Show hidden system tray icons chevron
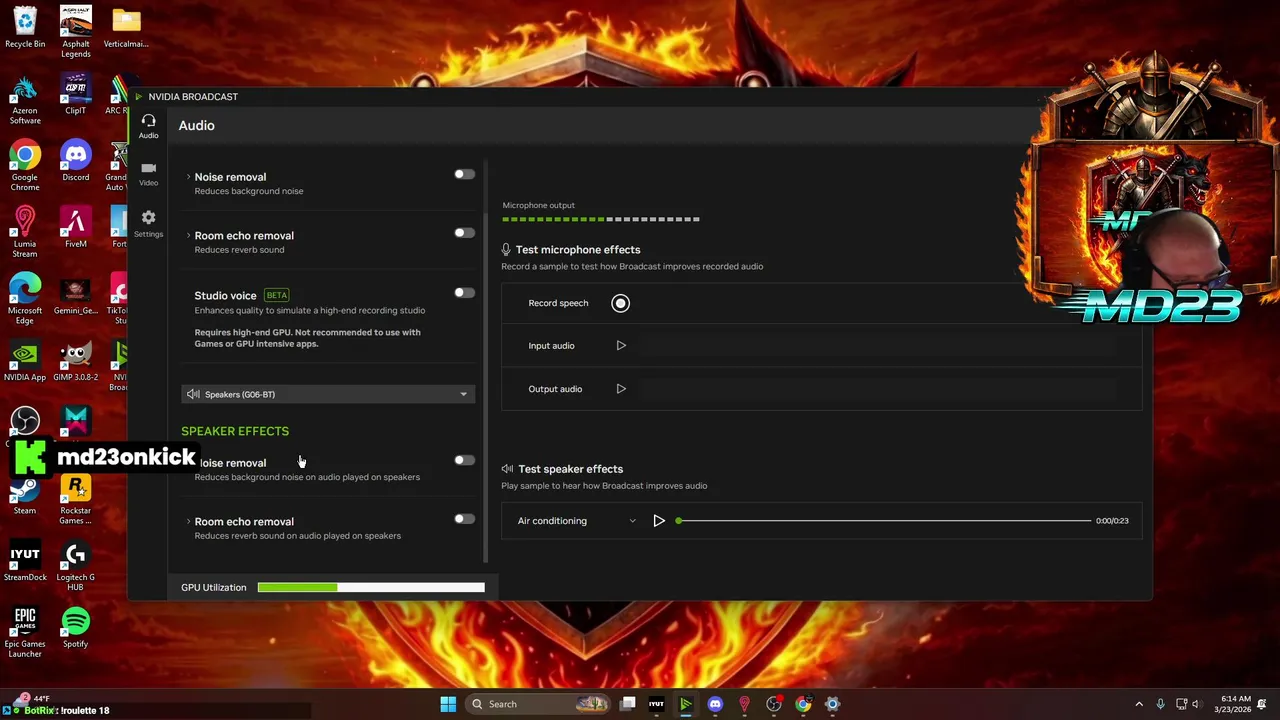 click(x=1138, y=704)
